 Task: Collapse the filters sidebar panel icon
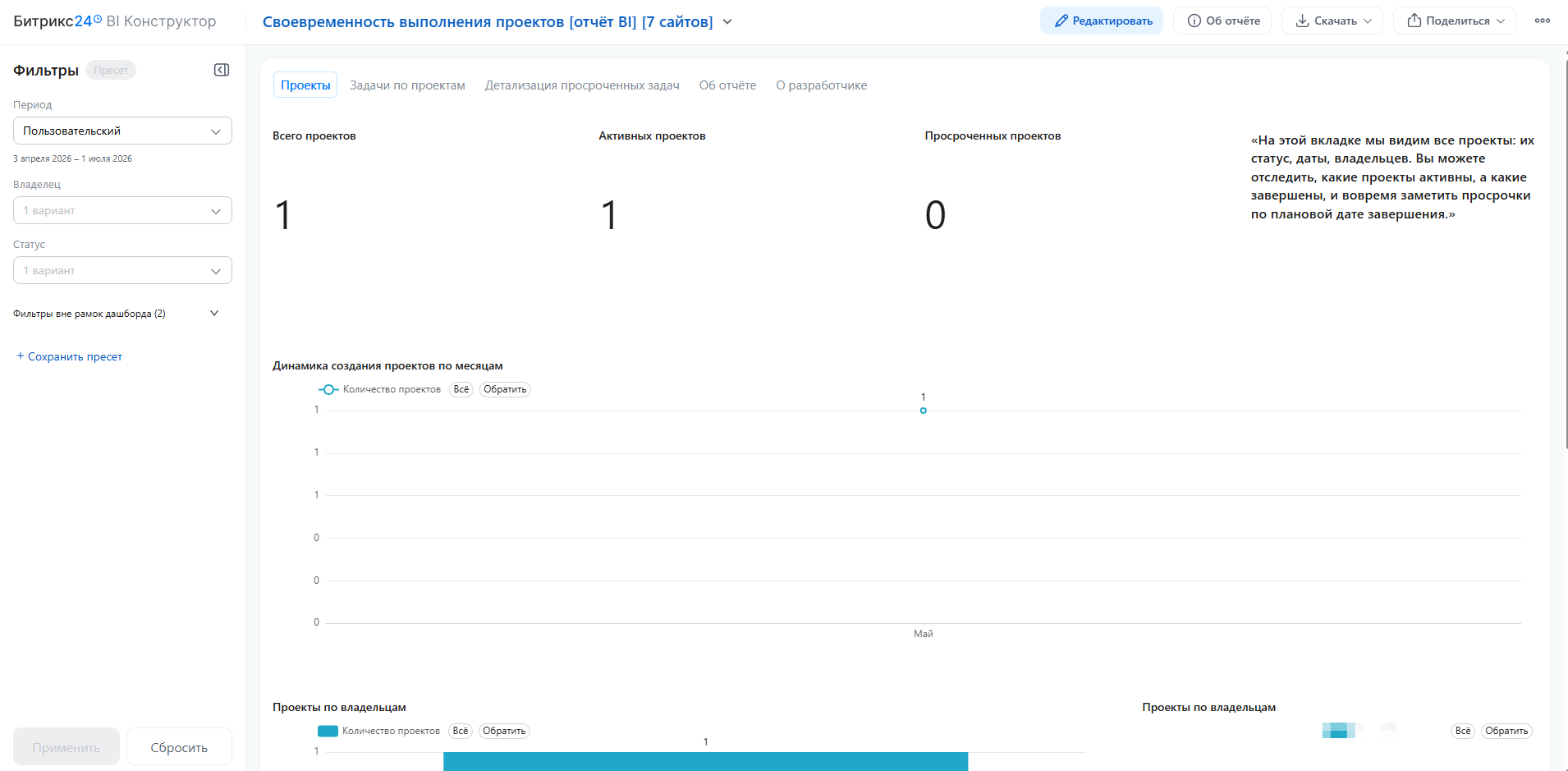point(222,70)
